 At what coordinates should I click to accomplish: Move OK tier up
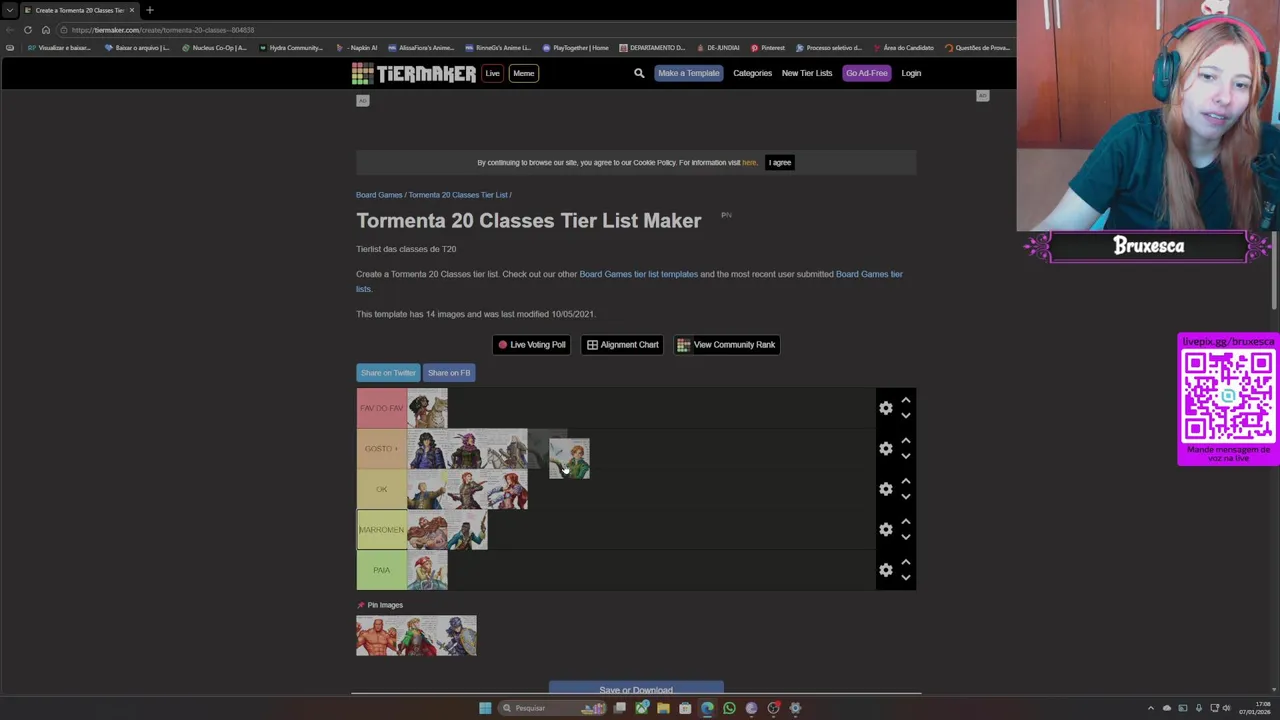coord(905,481)
